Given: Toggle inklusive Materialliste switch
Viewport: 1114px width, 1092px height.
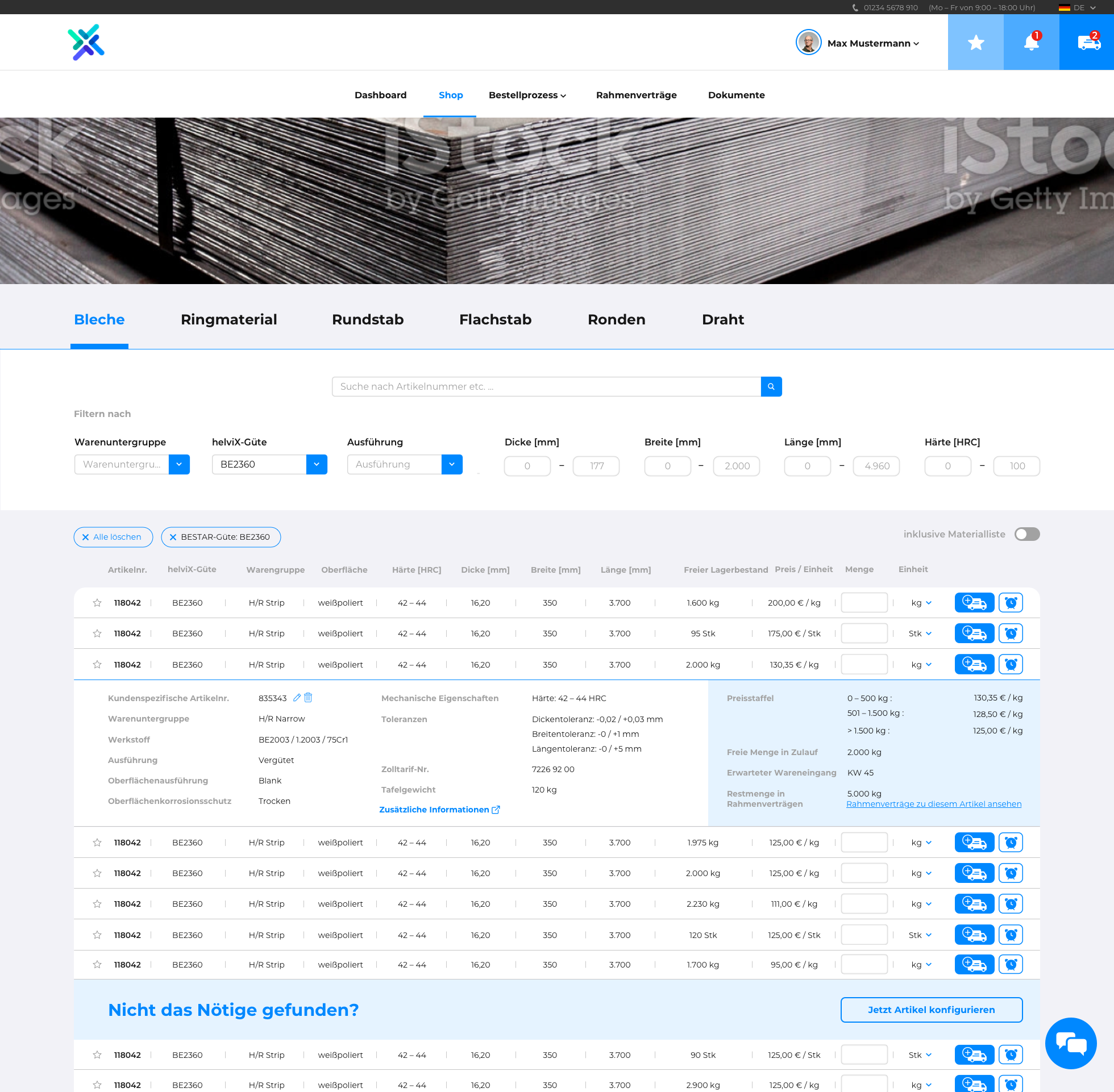Looking at the screenshot, I should (1026, 534).
